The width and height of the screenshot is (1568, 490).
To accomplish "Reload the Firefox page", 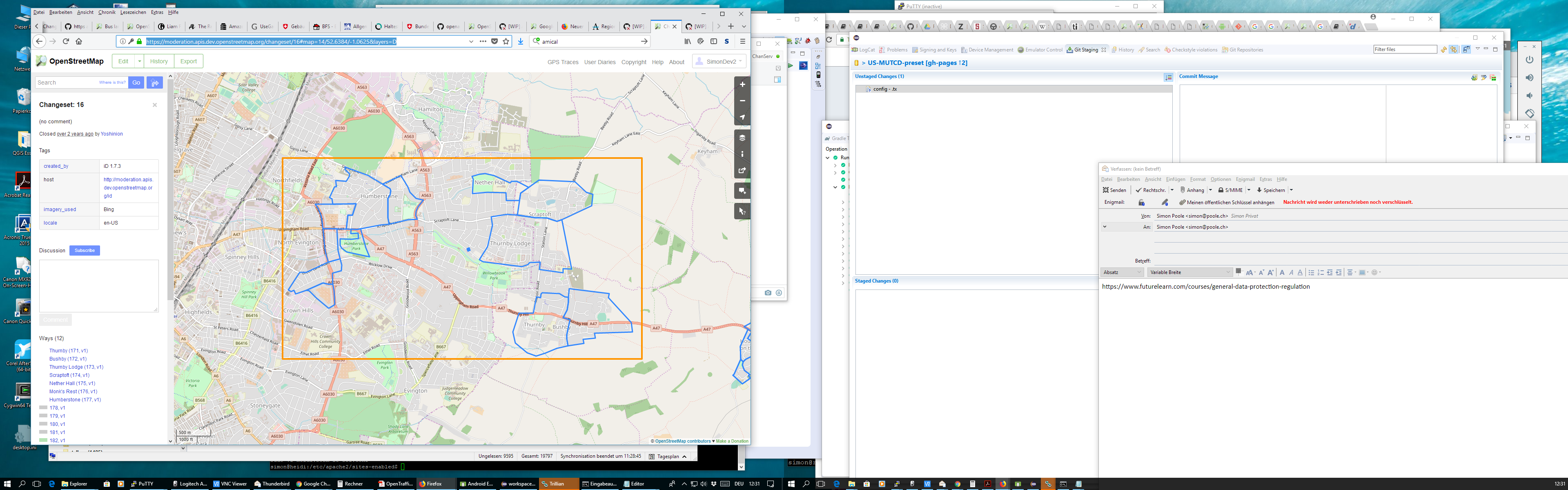I will click(66, 41).
